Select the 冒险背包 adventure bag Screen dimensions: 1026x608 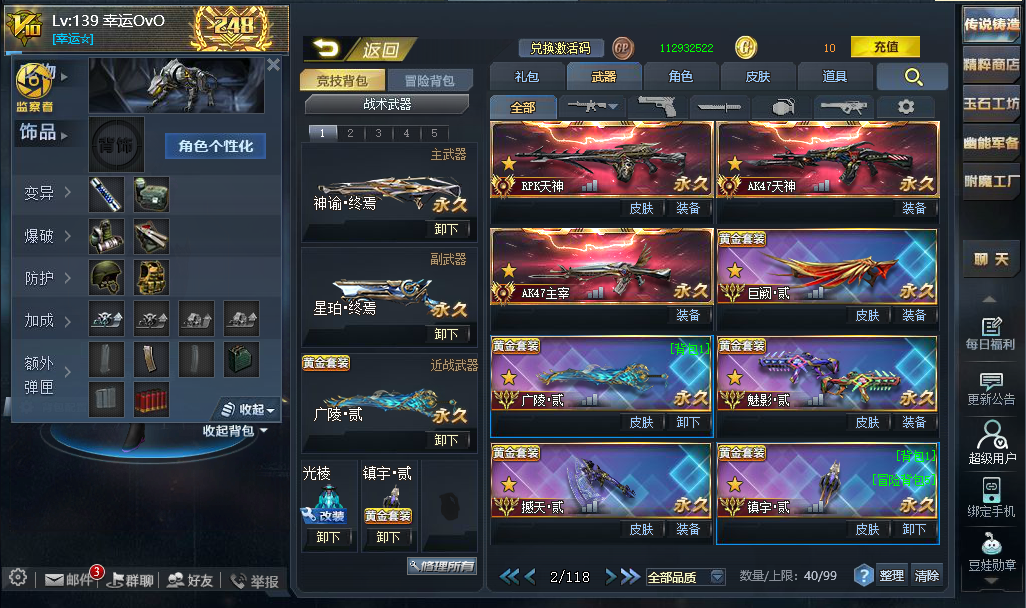coord(429,80)
